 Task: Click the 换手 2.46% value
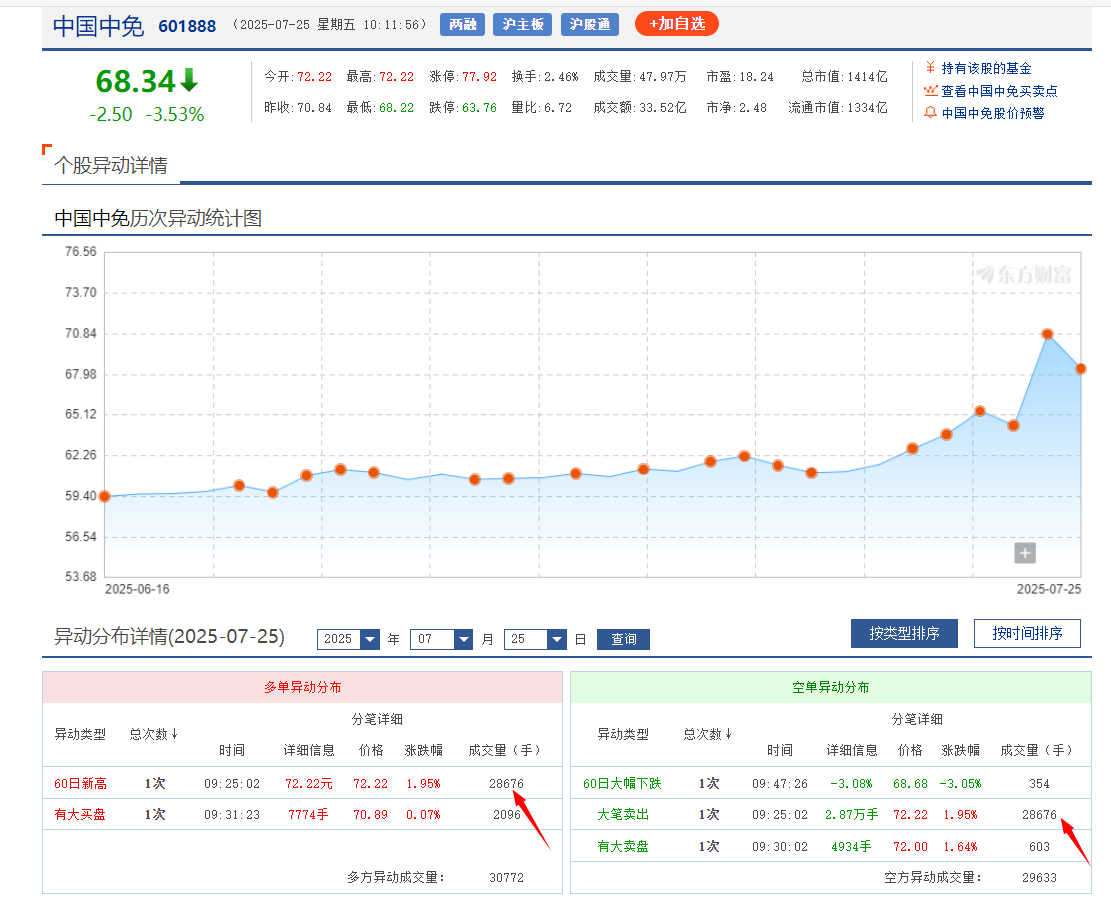[561, 77]
